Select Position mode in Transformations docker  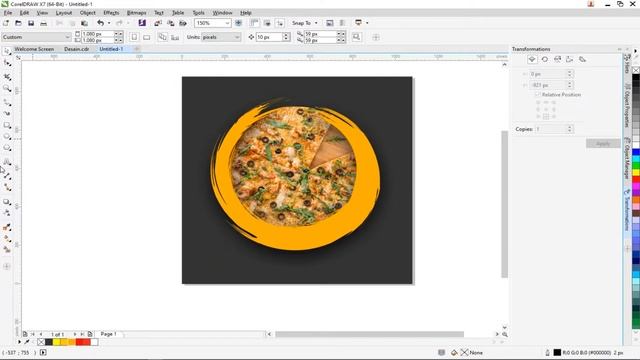[532, 60]
